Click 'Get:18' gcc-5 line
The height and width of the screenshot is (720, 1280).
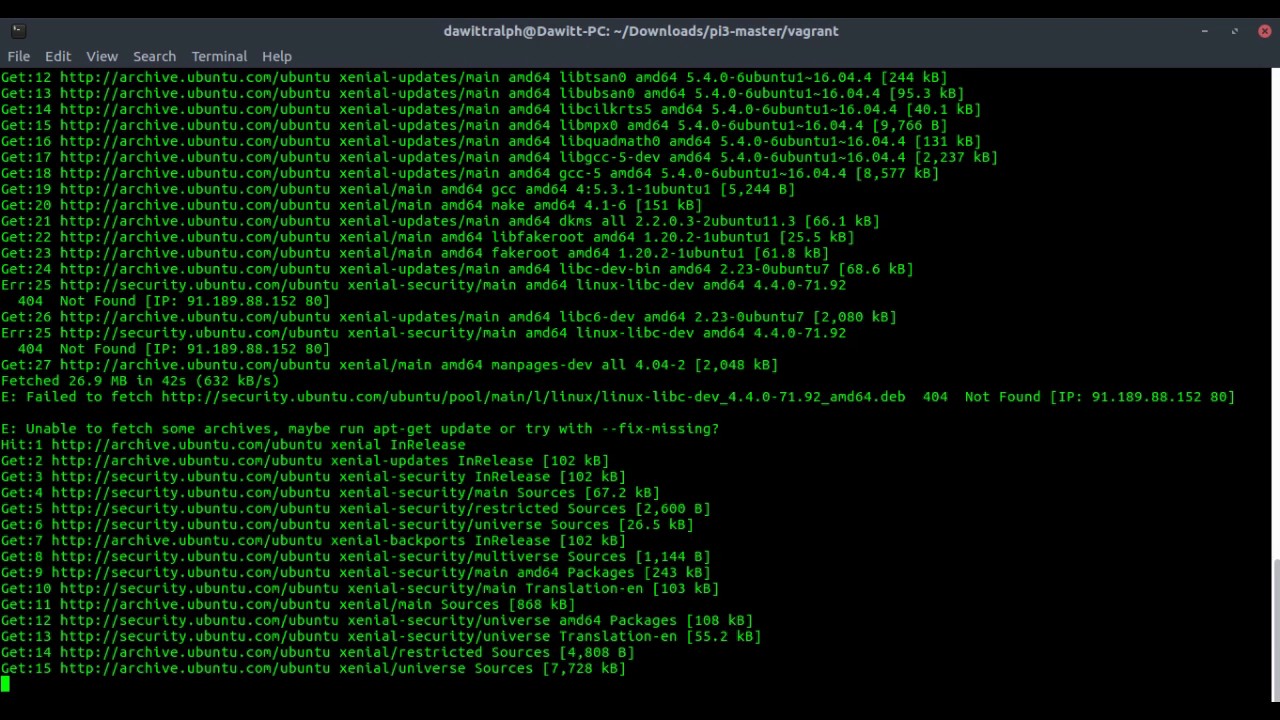tap(470, 173)
